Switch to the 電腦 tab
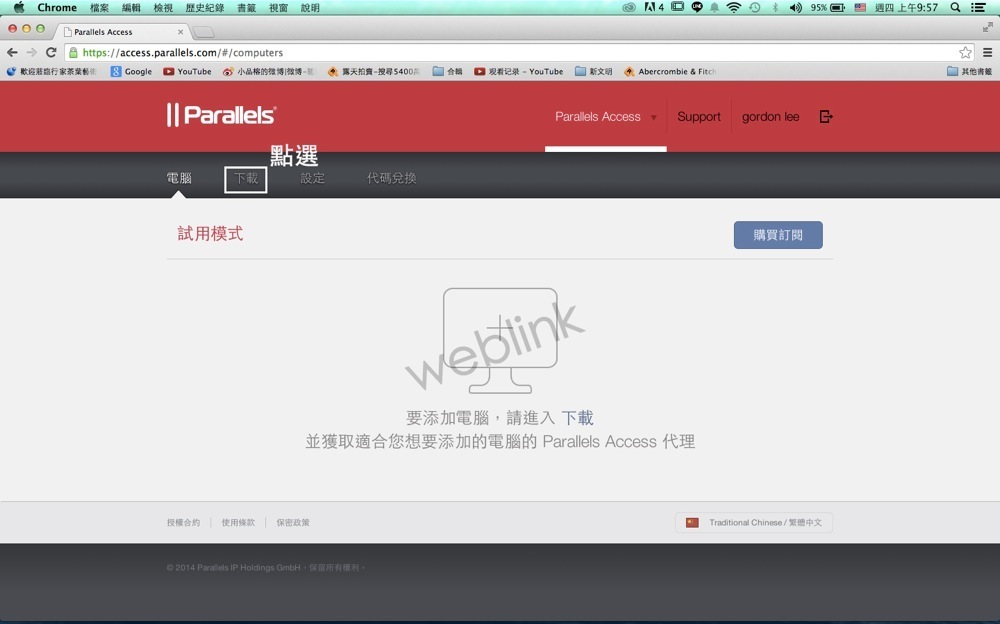The height and width of the screenshot is (624, 1000). click(x=179, y=178)
